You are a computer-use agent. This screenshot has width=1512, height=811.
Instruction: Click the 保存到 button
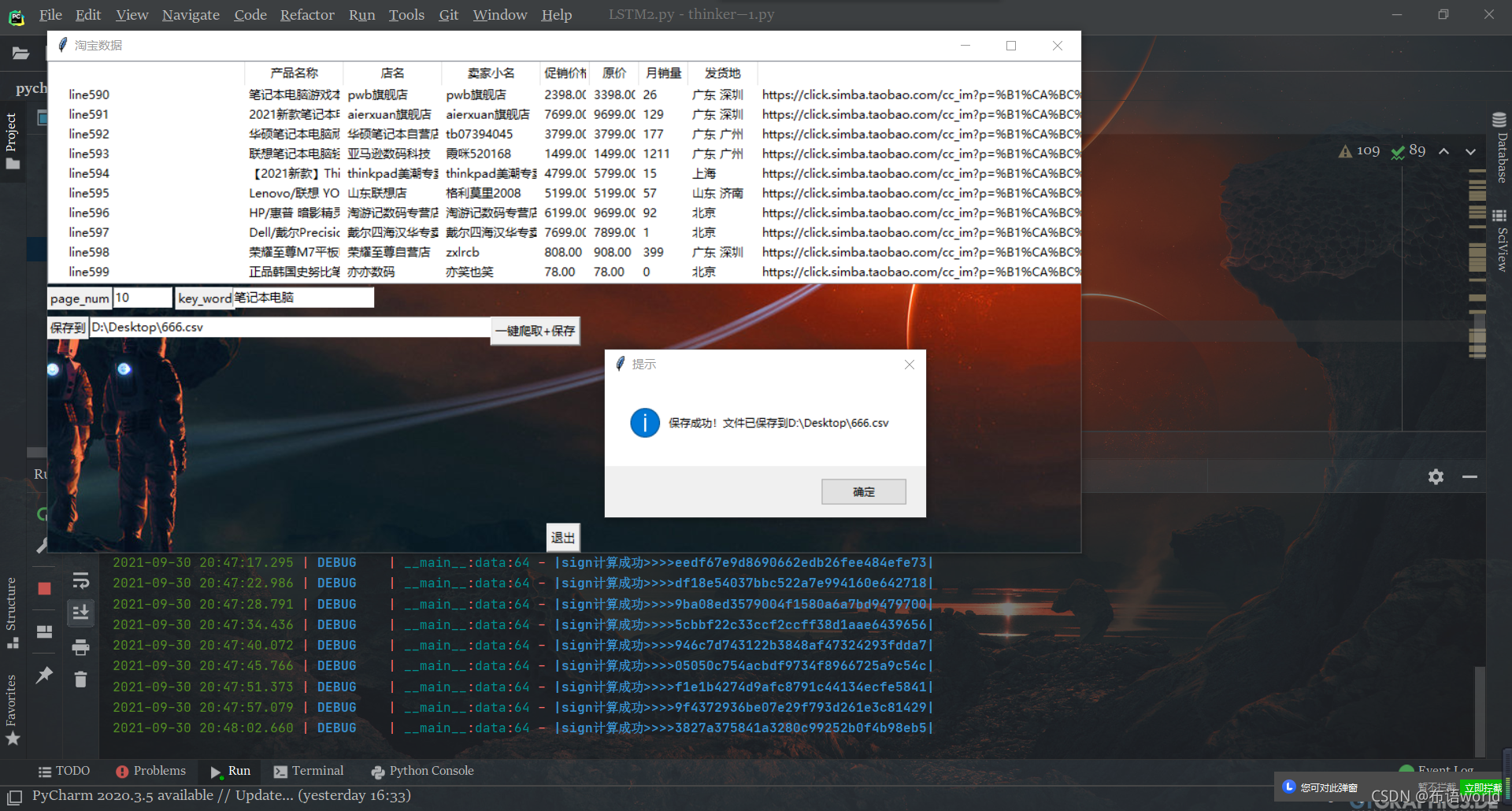(68, 328)
